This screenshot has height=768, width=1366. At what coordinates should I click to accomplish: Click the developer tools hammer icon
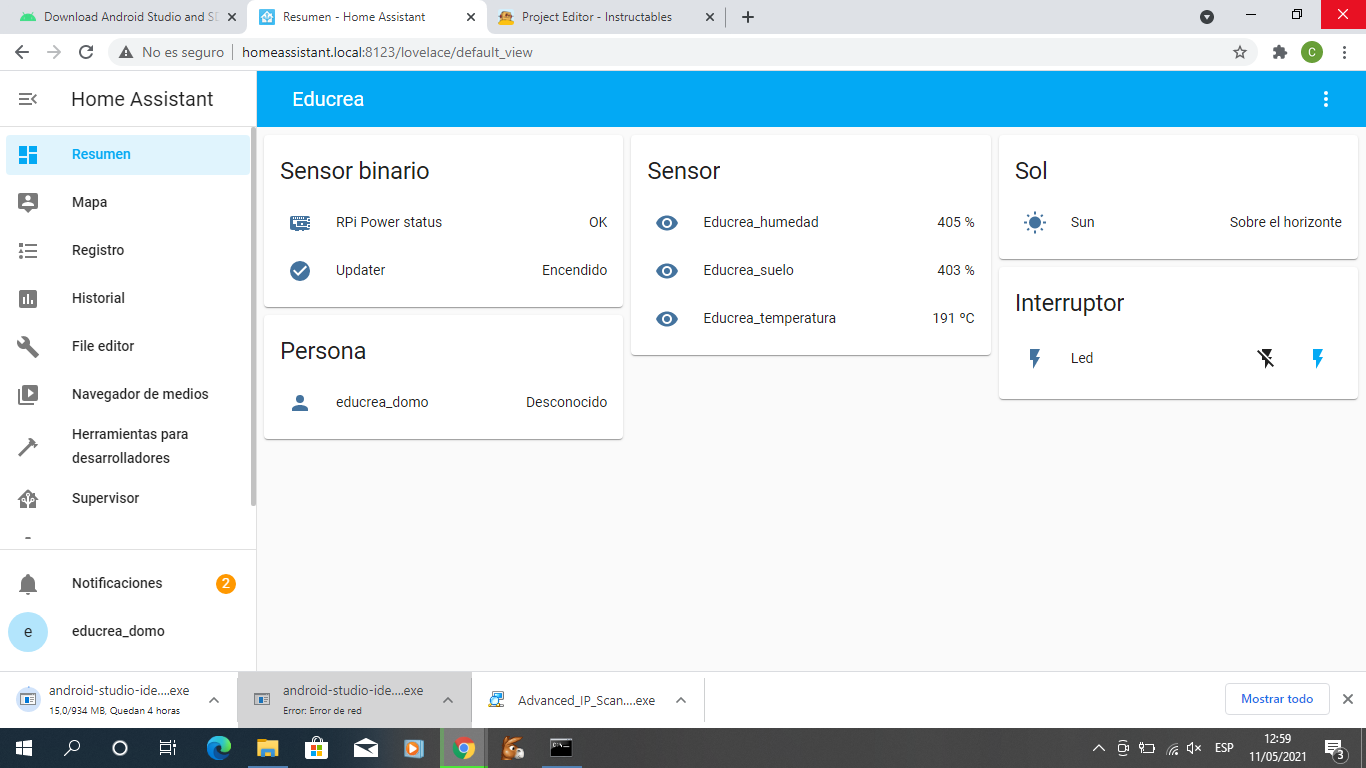(x=28, y=446)
